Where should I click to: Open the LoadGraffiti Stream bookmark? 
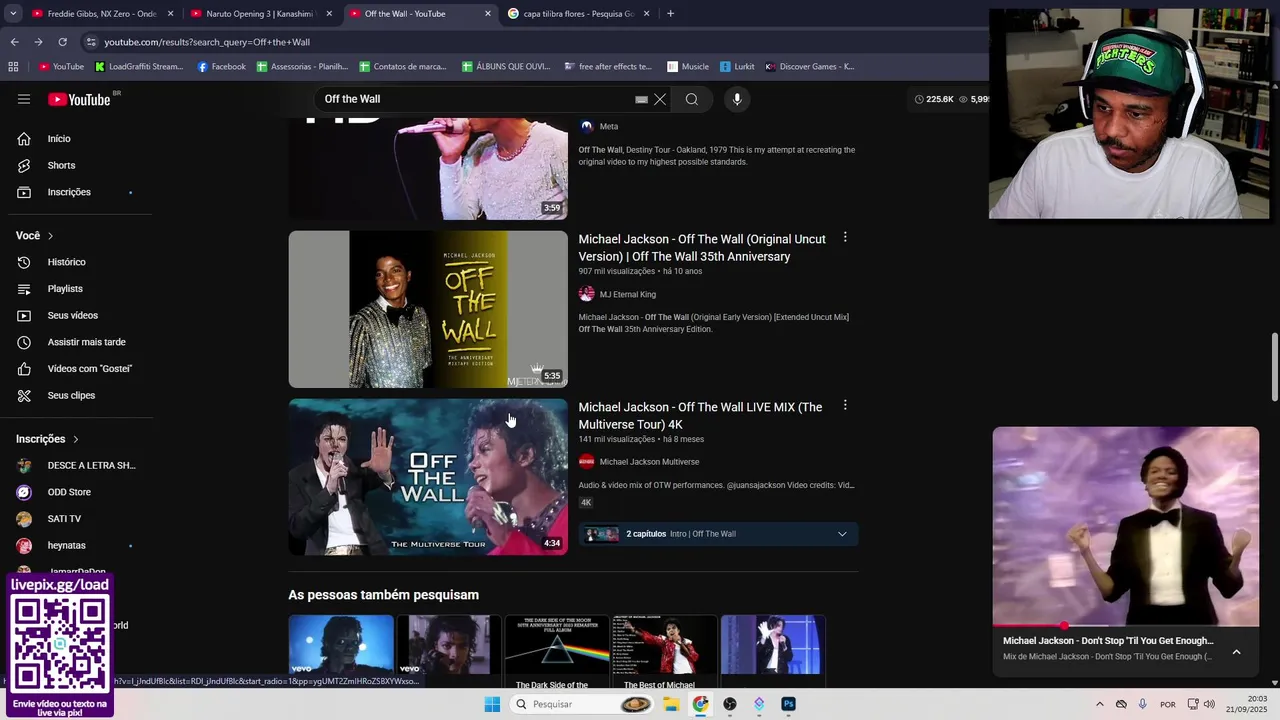(x=139, y=67)
